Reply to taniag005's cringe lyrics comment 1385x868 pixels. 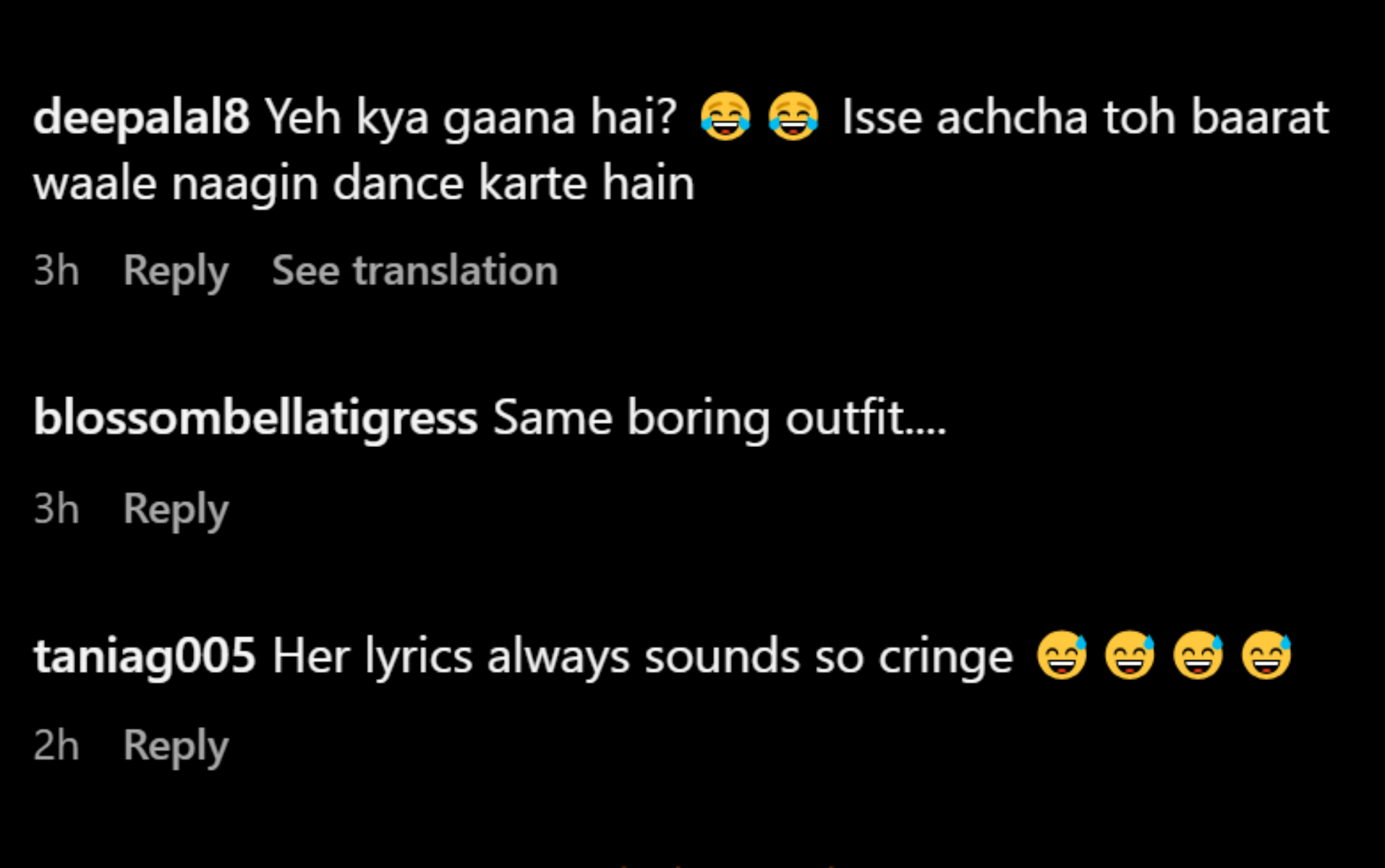[x=176, y=746]
